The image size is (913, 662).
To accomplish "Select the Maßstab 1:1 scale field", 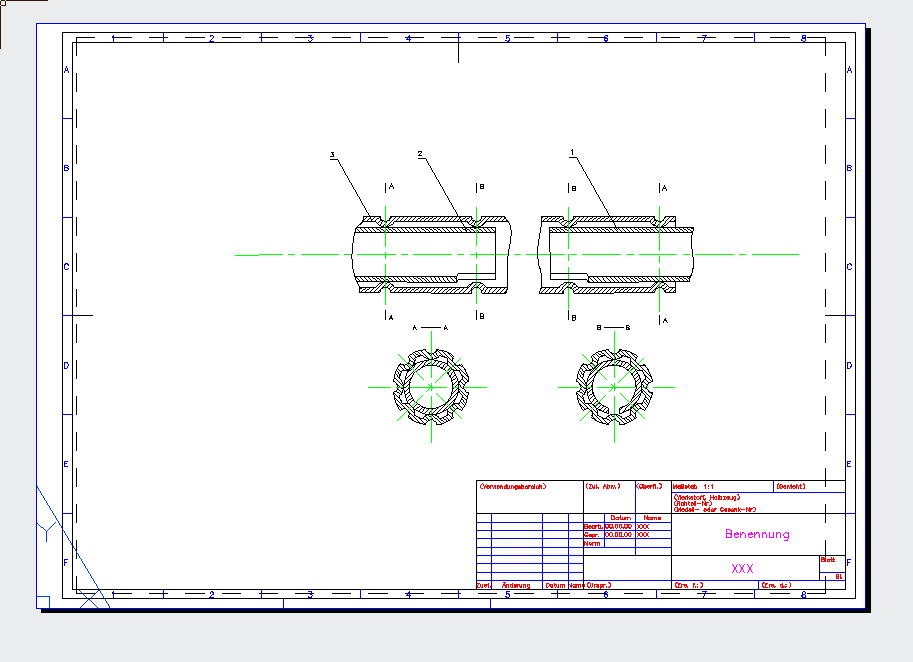I will (699, 487).
